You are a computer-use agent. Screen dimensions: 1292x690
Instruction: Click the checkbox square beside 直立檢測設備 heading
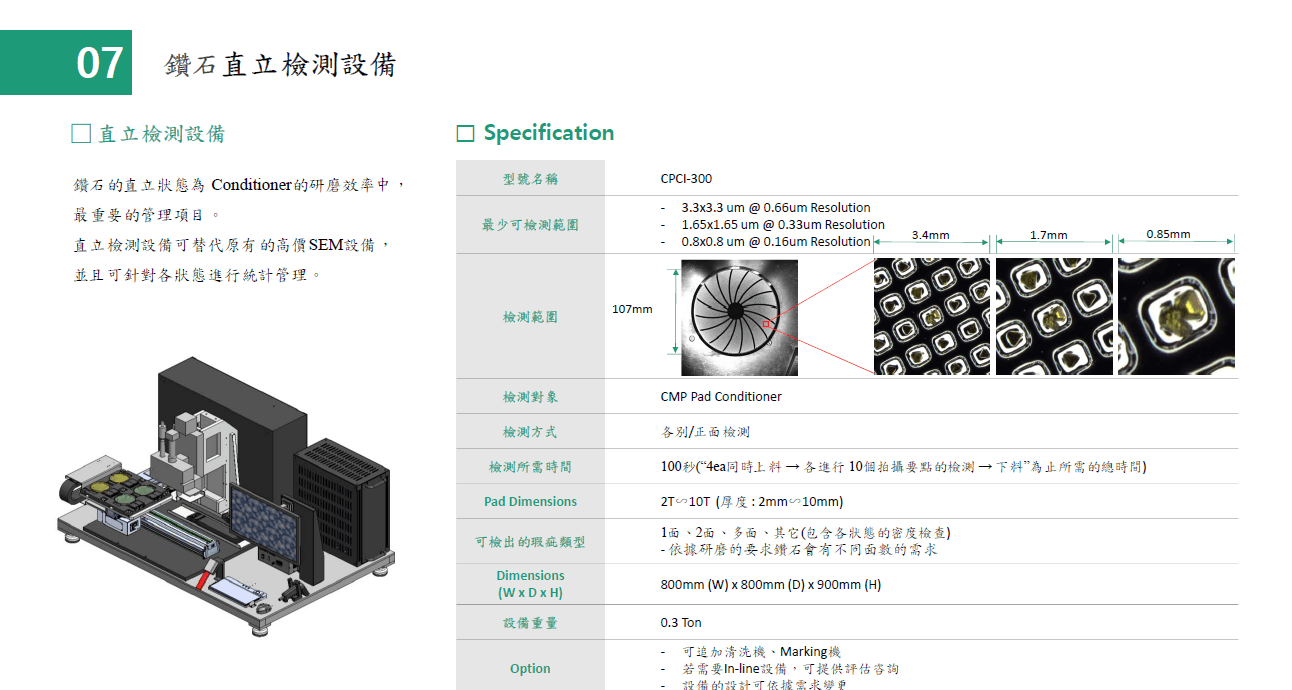click(82, 134)
